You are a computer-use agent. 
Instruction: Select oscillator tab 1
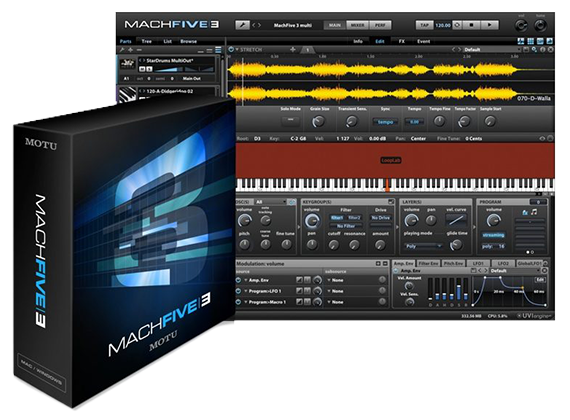(308, 50)
